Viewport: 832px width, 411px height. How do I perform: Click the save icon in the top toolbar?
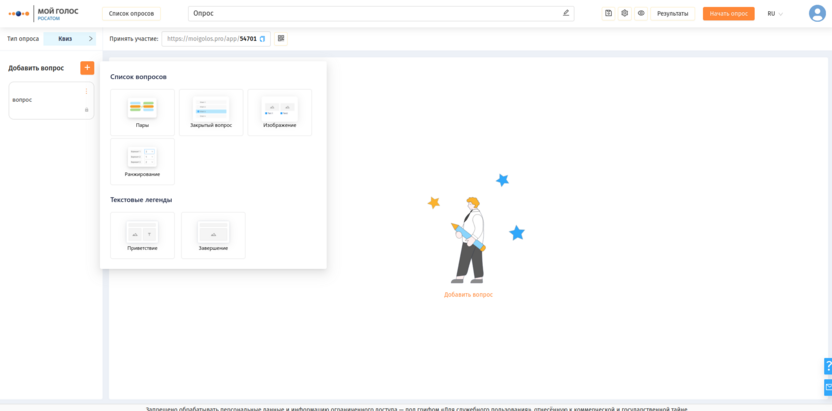[609, 13]
